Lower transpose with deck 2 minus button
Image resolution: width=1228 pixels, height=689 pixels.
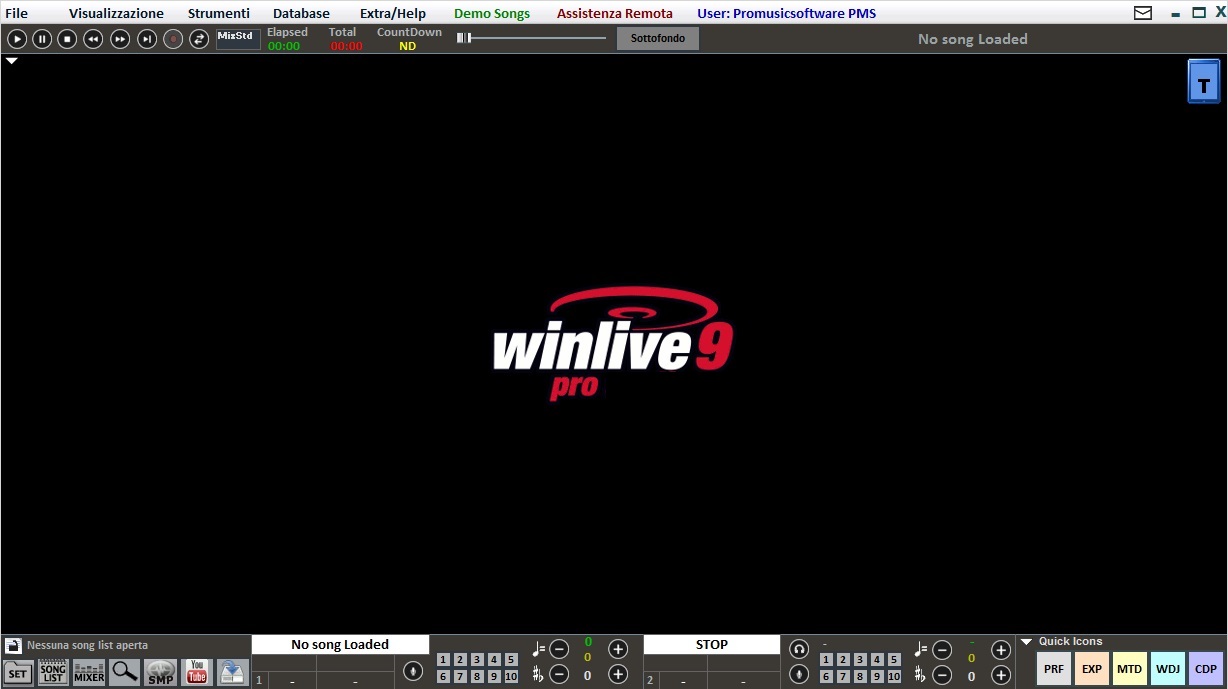click(x=942, y=675)
